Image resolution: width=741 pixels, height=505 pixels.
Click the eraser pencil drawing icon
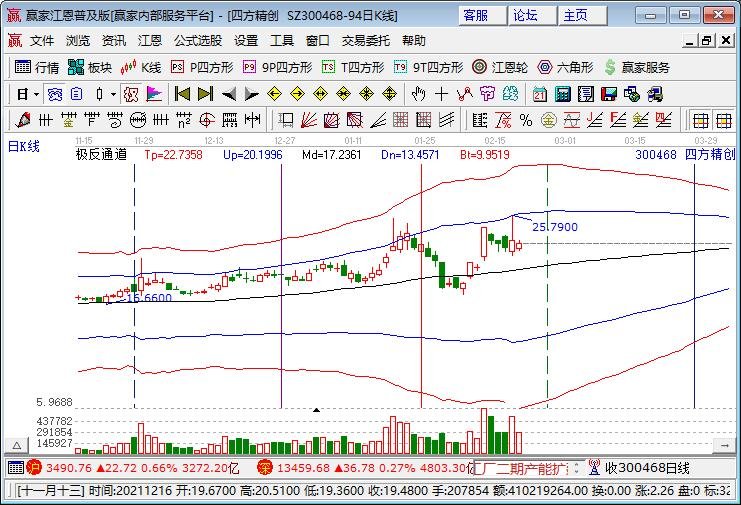pos(23,120)
